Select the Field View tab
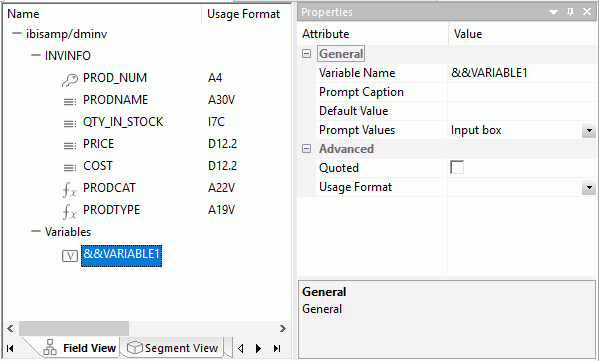599x361 pixels. (x=79, y=348)
